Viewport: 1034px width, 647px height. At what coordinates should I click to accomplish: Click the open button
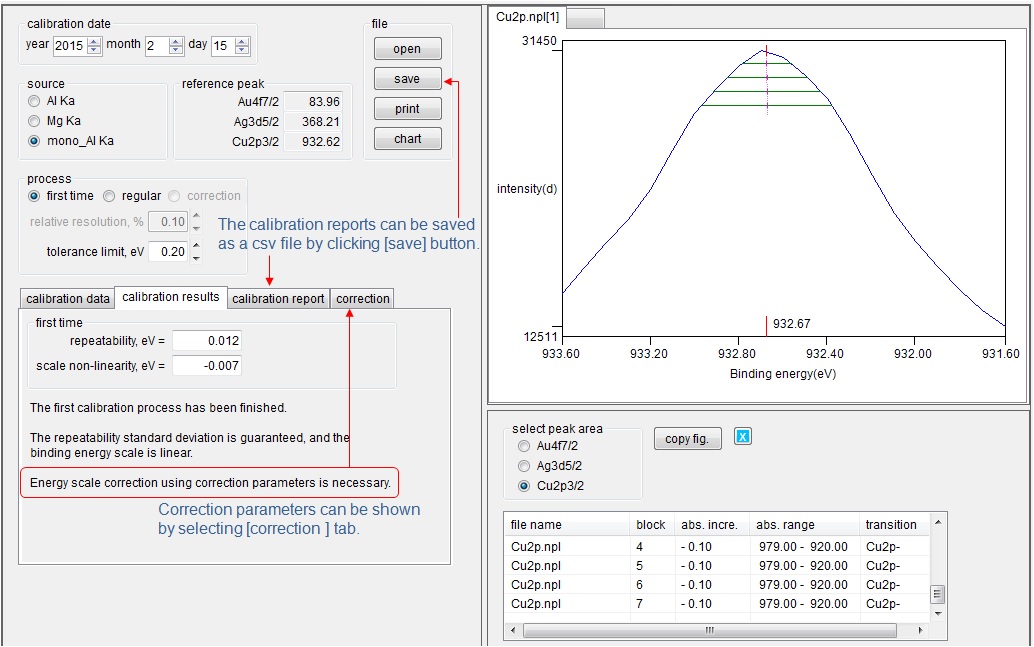[407, 48]
